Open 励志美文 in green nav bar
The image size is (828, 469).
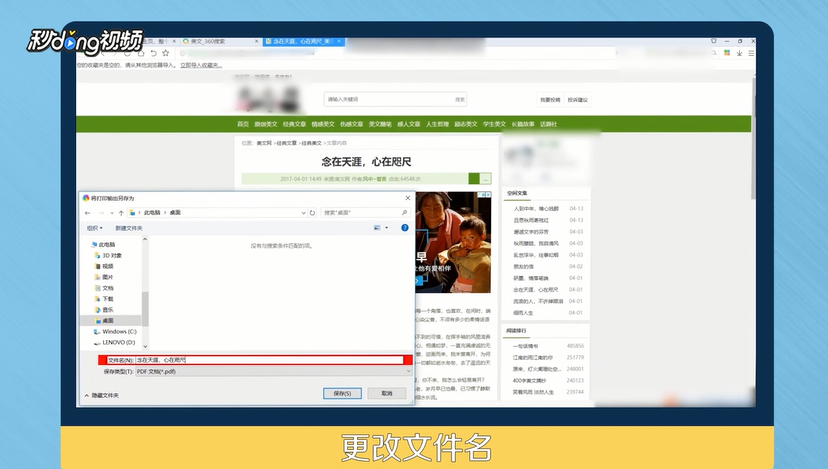[x=466, y=124]
